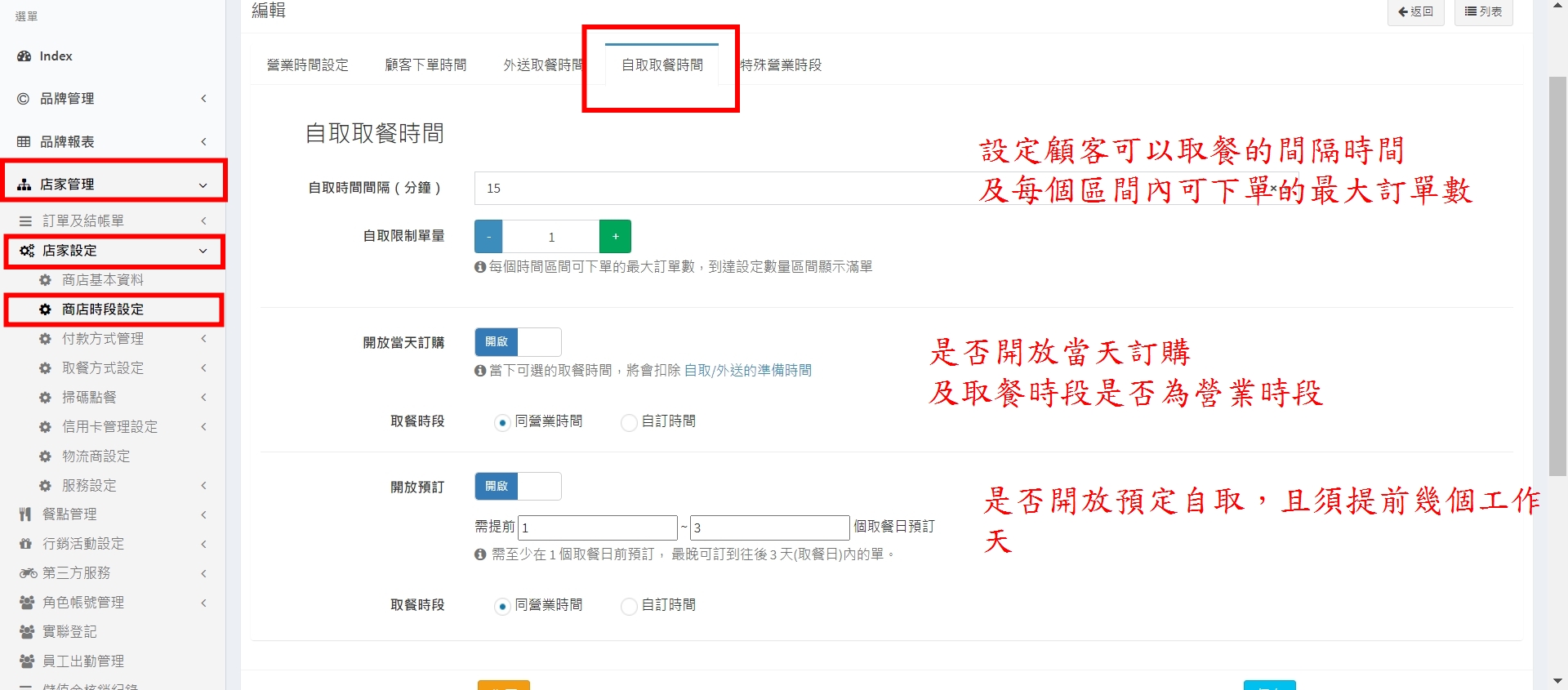The image size is (1568, 690).
Task: Open the 顧客下單時間 tab
Action: coord(425,65)
